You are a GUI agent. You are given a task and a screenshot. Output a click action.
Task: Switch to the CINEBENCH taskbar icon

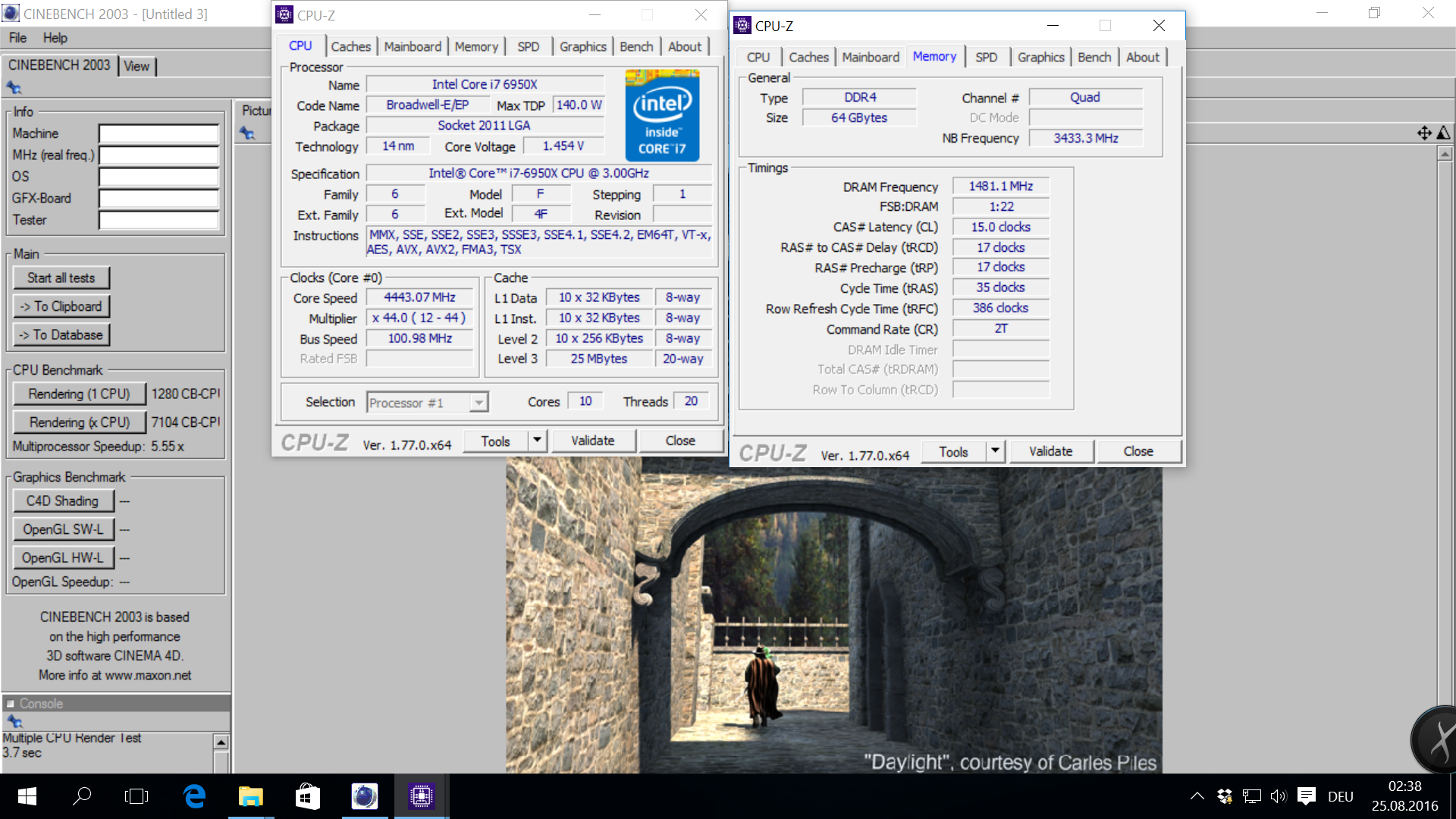pos(365,796)
